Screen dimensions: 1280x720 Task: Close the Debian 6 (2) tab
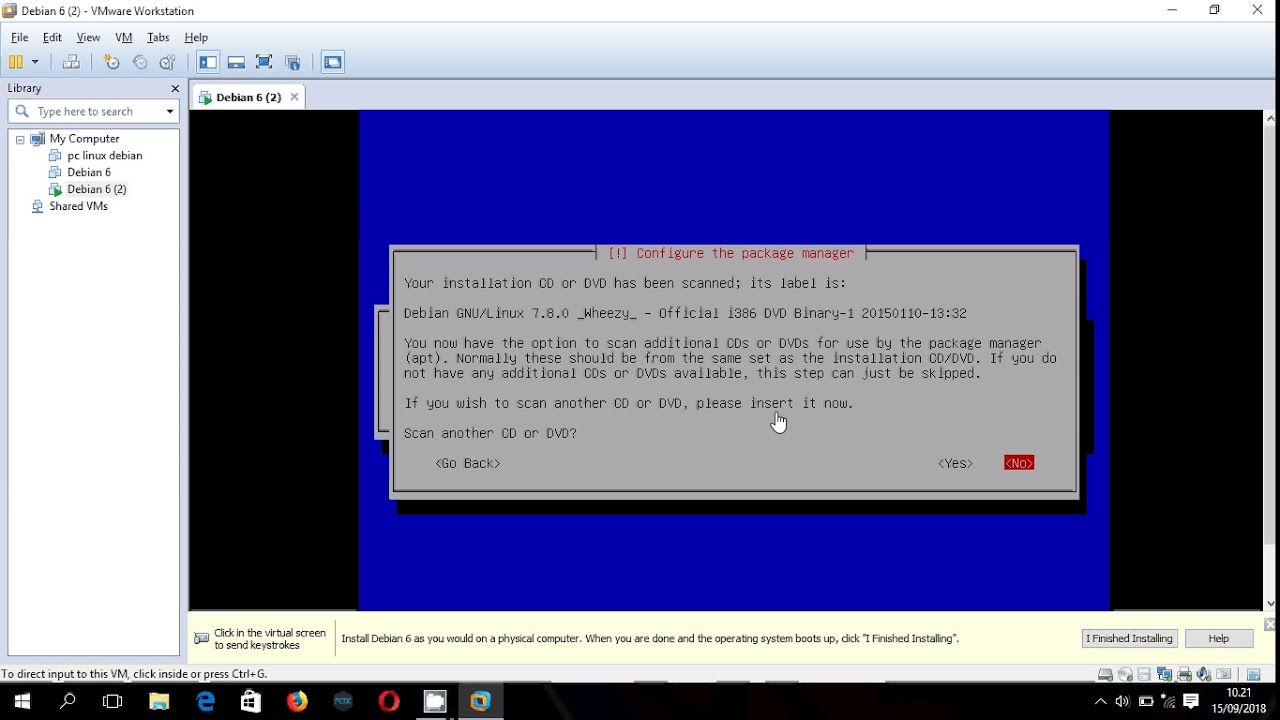click(x=294, y=97)
